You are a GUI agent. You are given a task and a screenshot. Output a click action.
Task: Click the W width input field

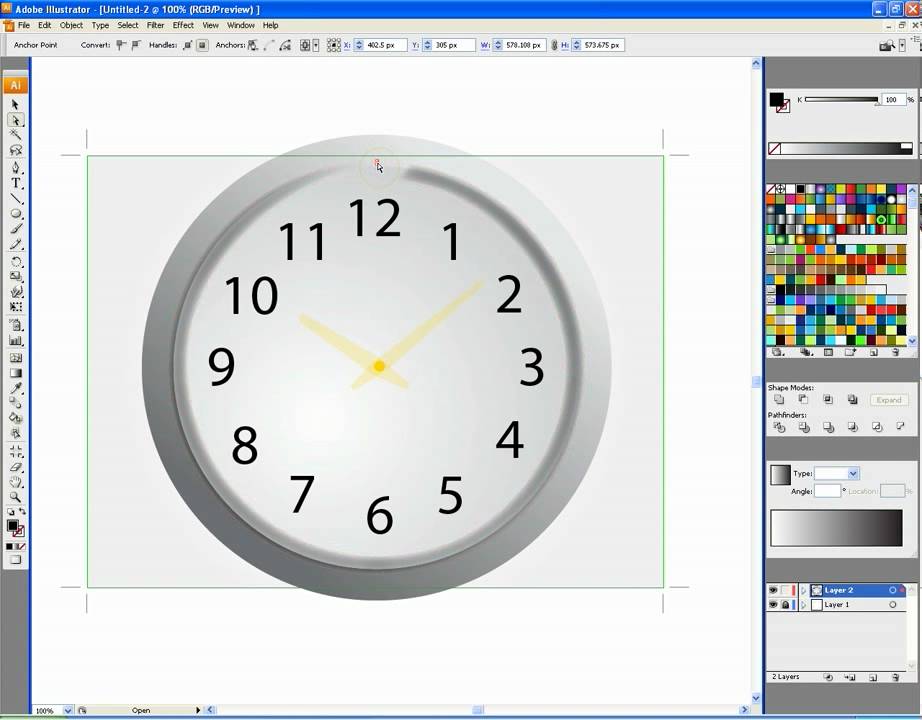tap(525, 45)
